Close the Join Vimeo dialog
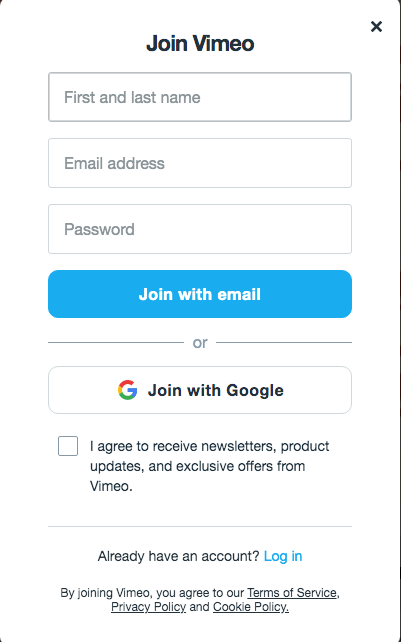The height and width of the screenshot is (642, 401). [x=376, y=27]
